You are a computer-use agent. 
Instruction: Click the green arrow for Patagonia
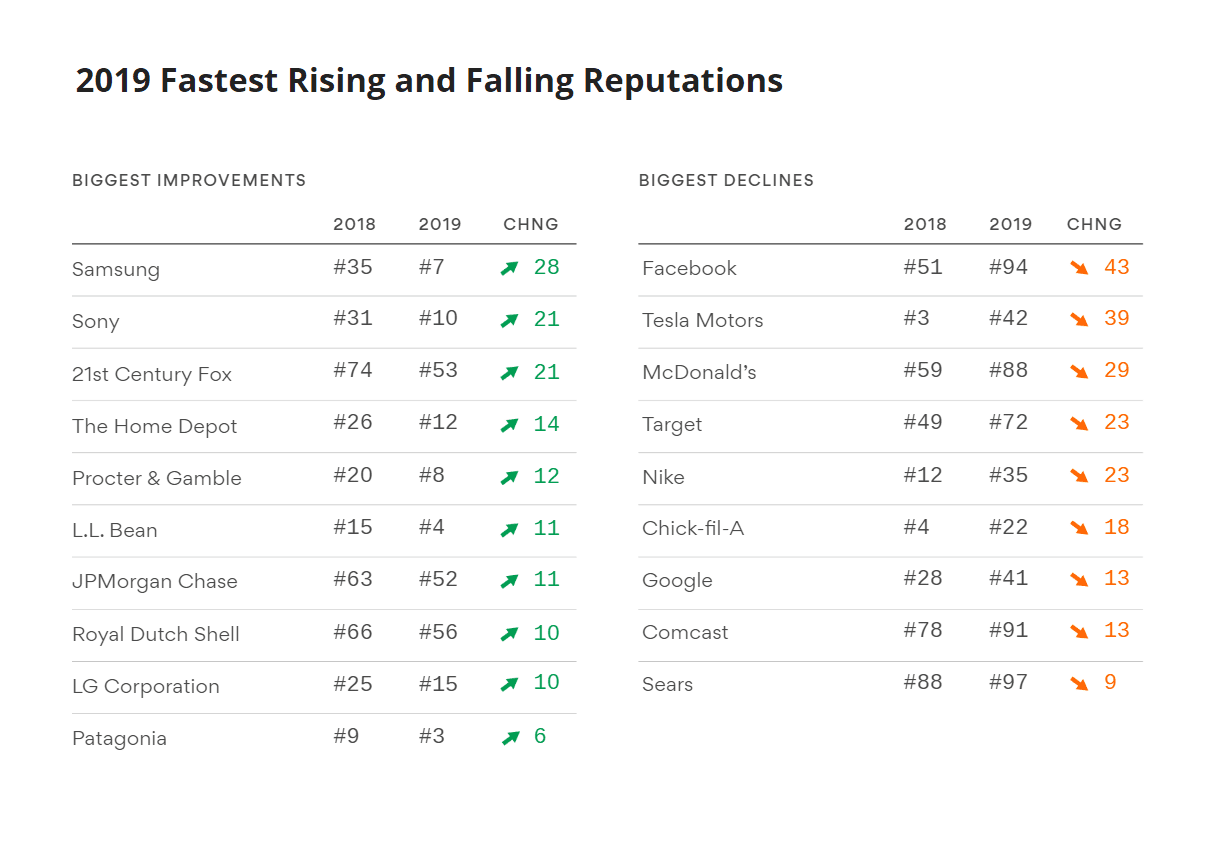coord(510,738)
